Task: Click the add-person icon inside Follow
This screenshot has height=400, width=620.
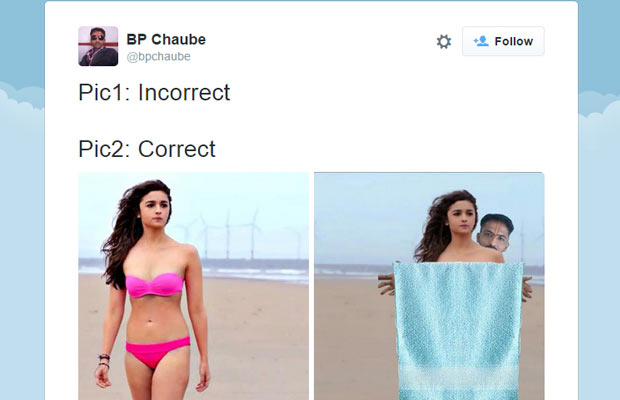Action: coord(481,41)
